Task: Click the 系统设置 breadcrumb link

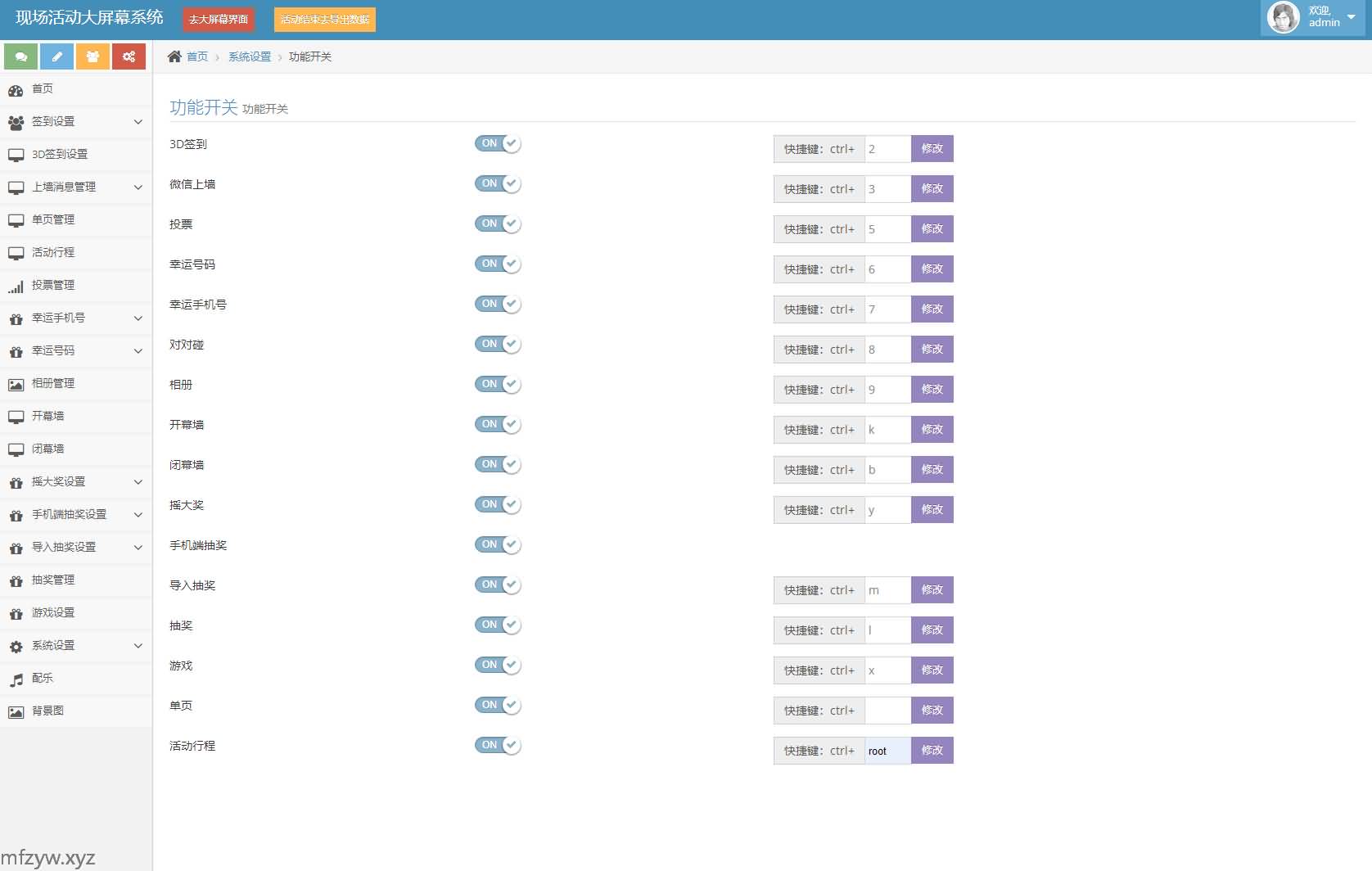Action: (x=249, y=56)
